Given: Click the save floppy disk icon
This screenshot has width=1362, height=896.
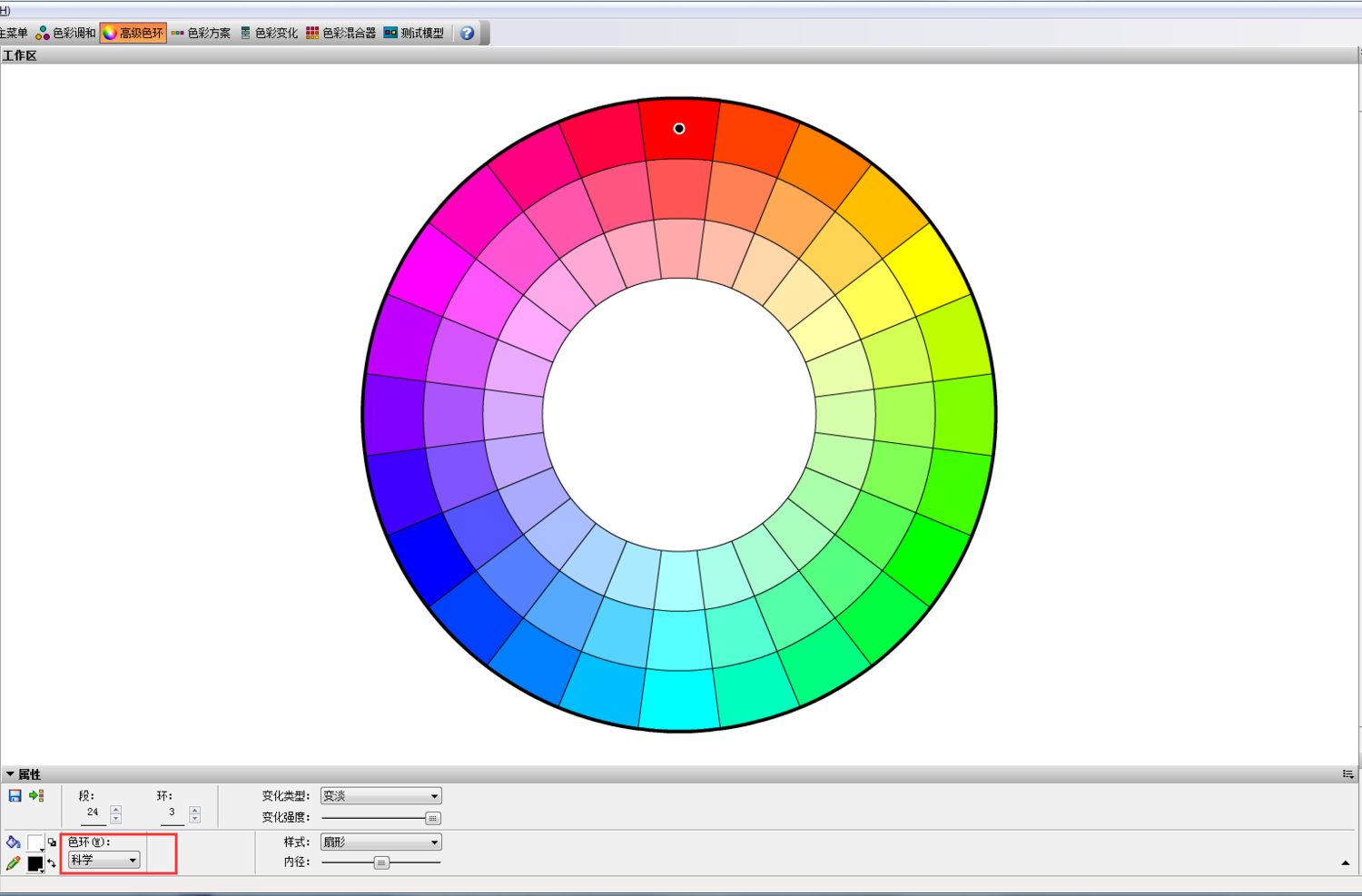Looking at the screenshot, I should tap(15, 796).
